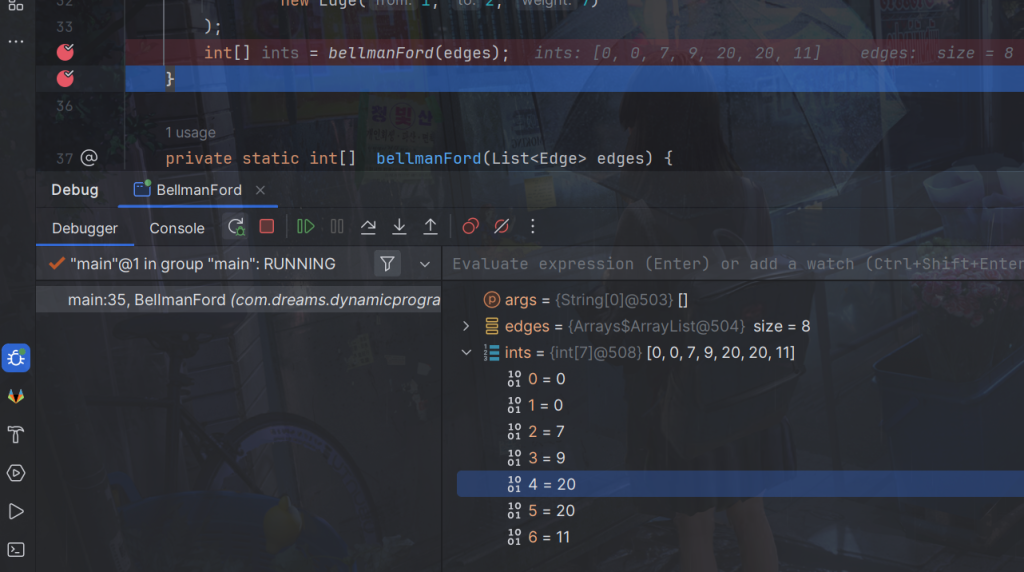Viewport: 1024px width, 572px height.
Task: Step out of the current method
Action: pos(430,227)
